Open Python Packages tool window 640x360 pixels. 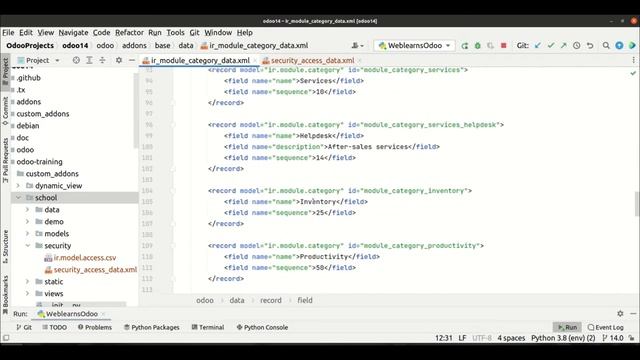pyautogui.click(x=151, y=327)
